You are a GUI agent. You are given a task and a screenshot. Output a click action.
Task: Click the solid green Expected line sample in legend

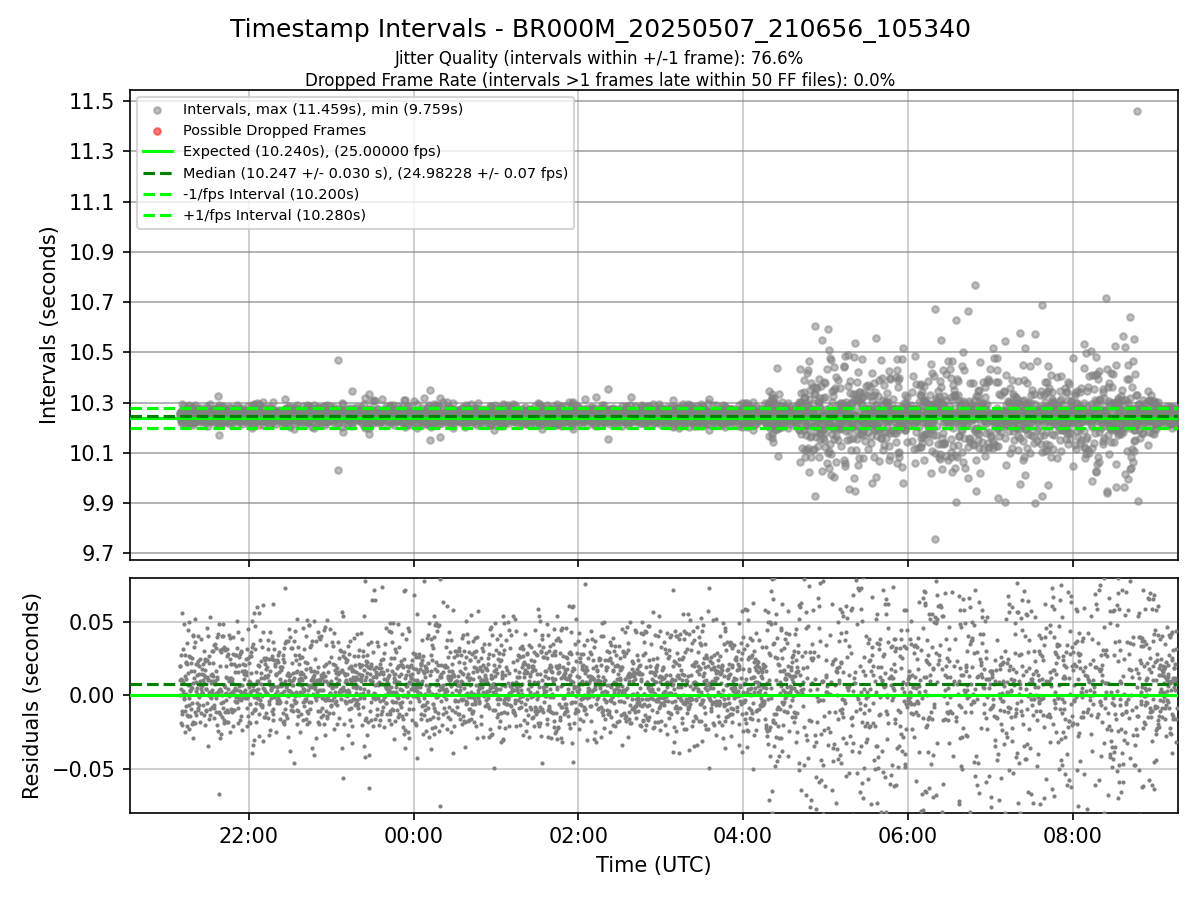point(156,151)
